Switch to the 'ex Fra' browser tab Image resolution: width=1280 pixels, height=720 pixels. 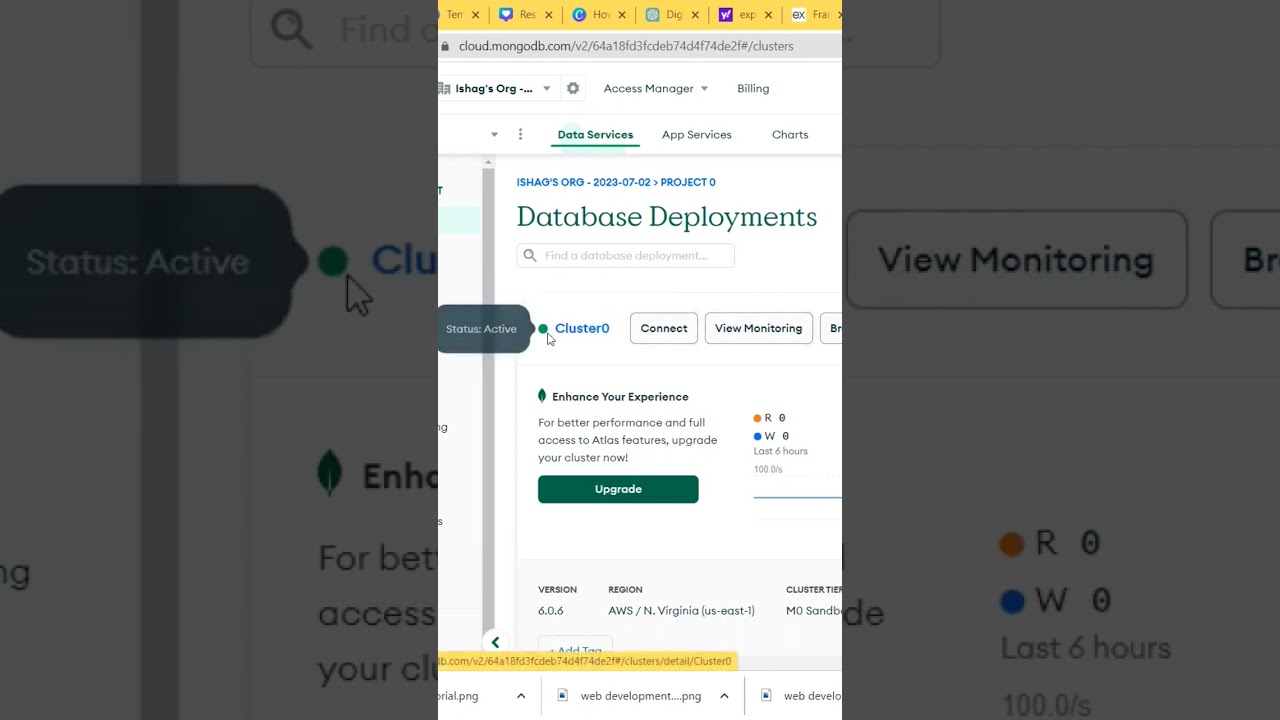click(x=813, y=15)
